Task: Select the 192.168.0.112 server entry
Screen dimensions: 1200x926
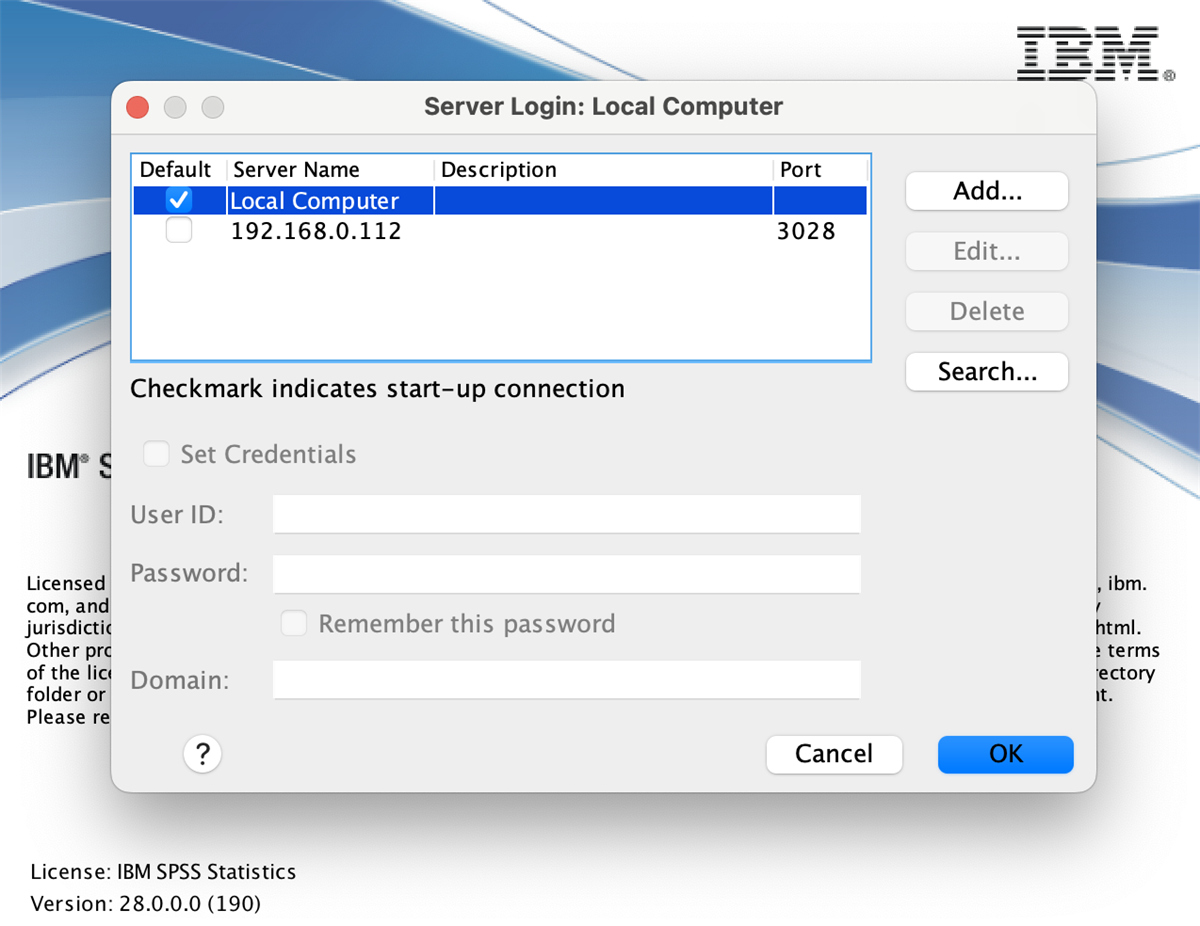Action: (x=316, y=232)
